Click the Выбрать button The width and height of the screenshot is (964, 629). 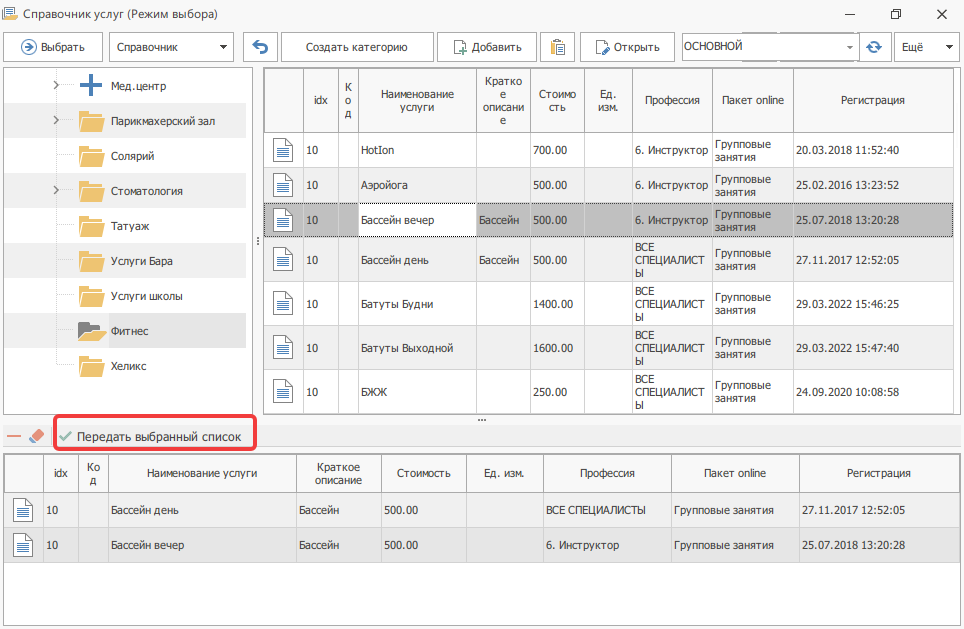tap(53, 47)
